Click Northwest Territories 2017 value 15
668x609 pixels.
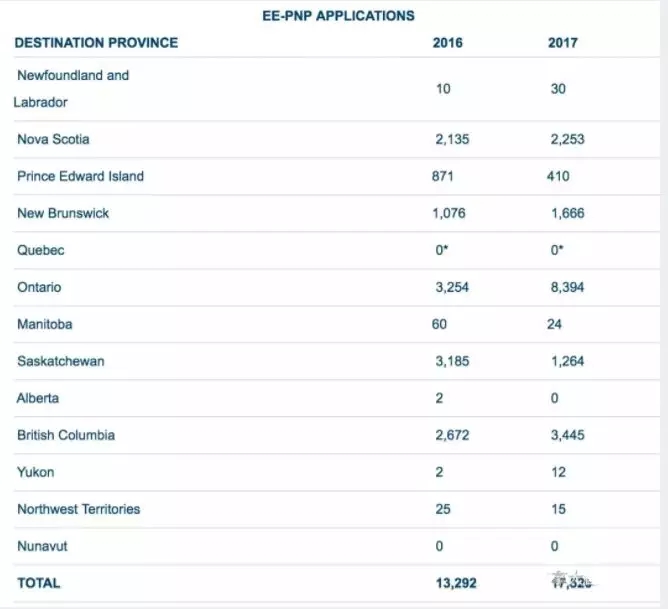[x=559, y=509]
